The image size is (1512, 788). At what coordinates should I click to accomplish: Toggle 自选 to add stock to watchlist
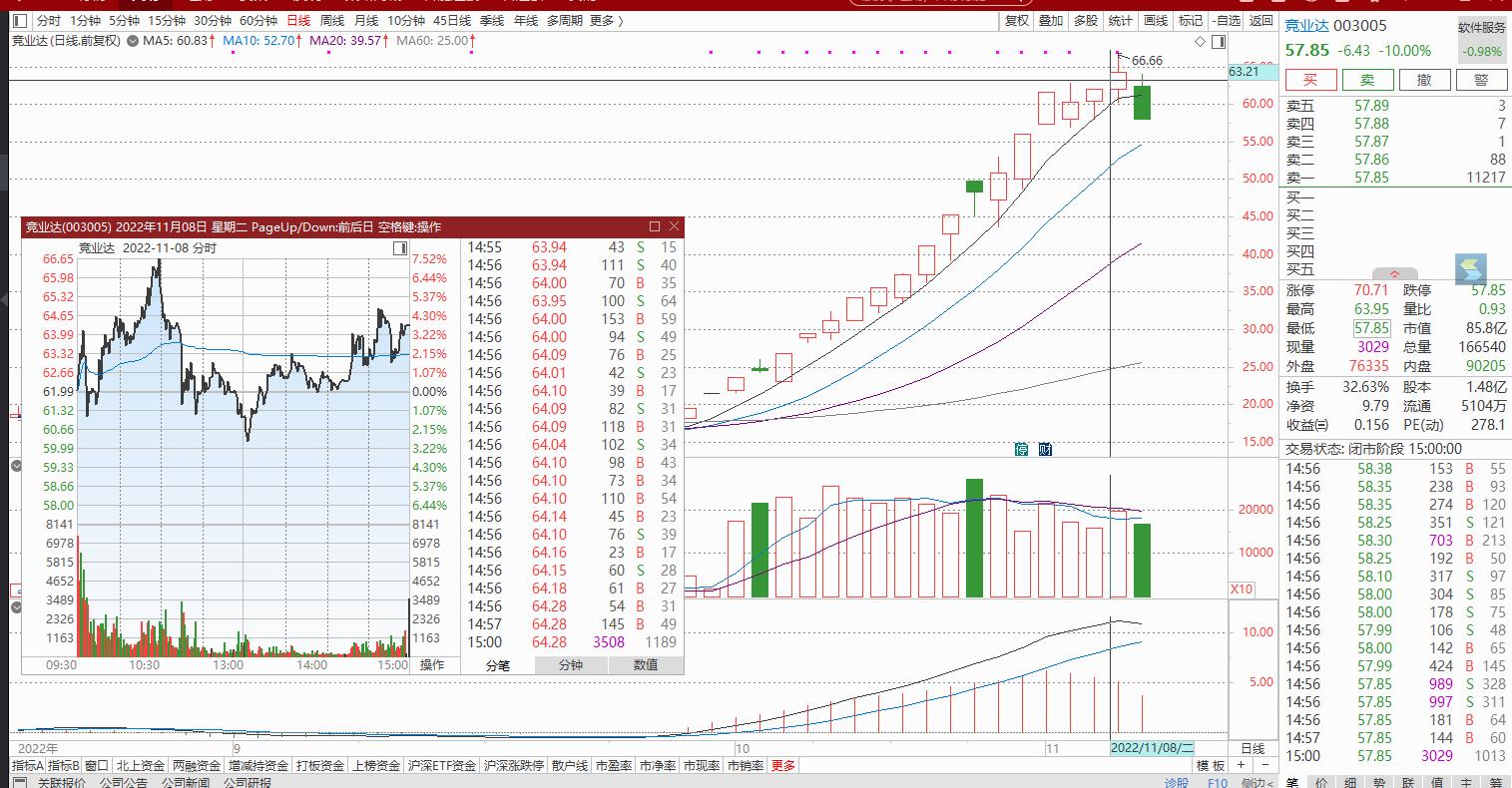[1227, 20]
